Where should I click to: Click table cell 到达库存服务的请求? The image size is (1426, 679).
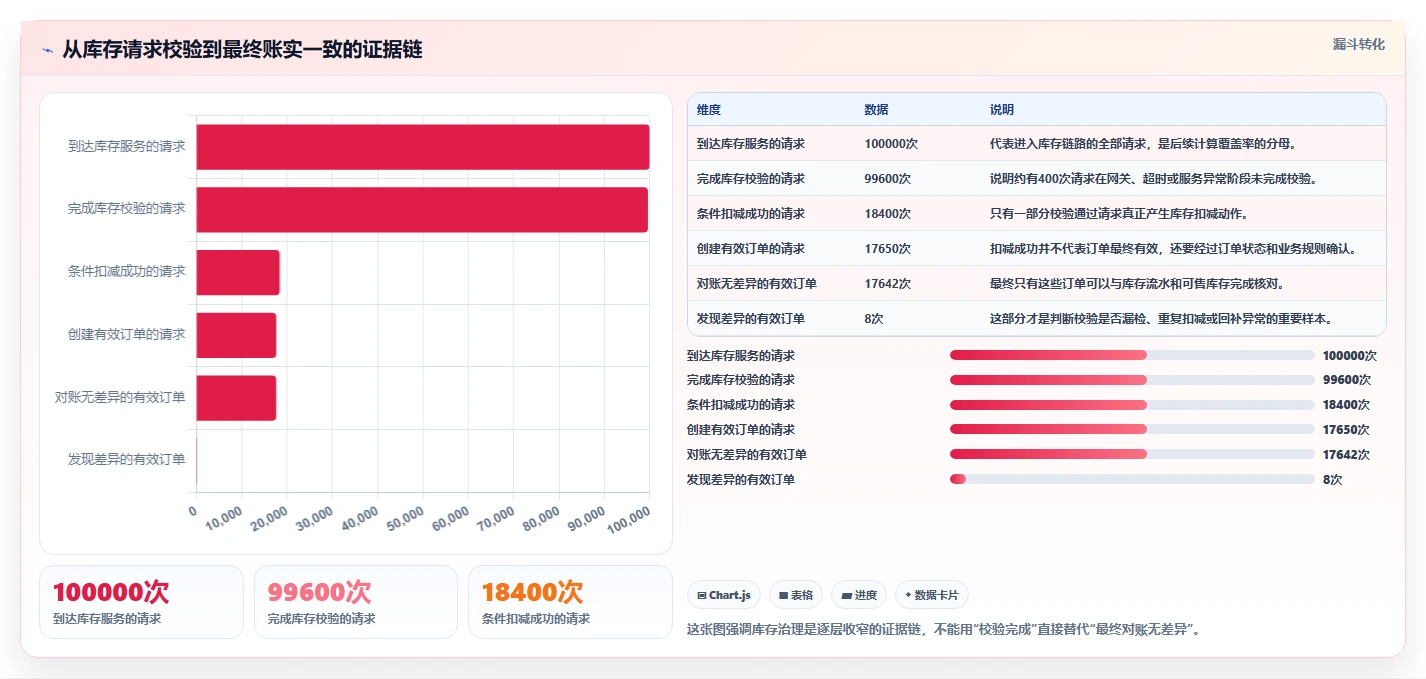point(751,144)
